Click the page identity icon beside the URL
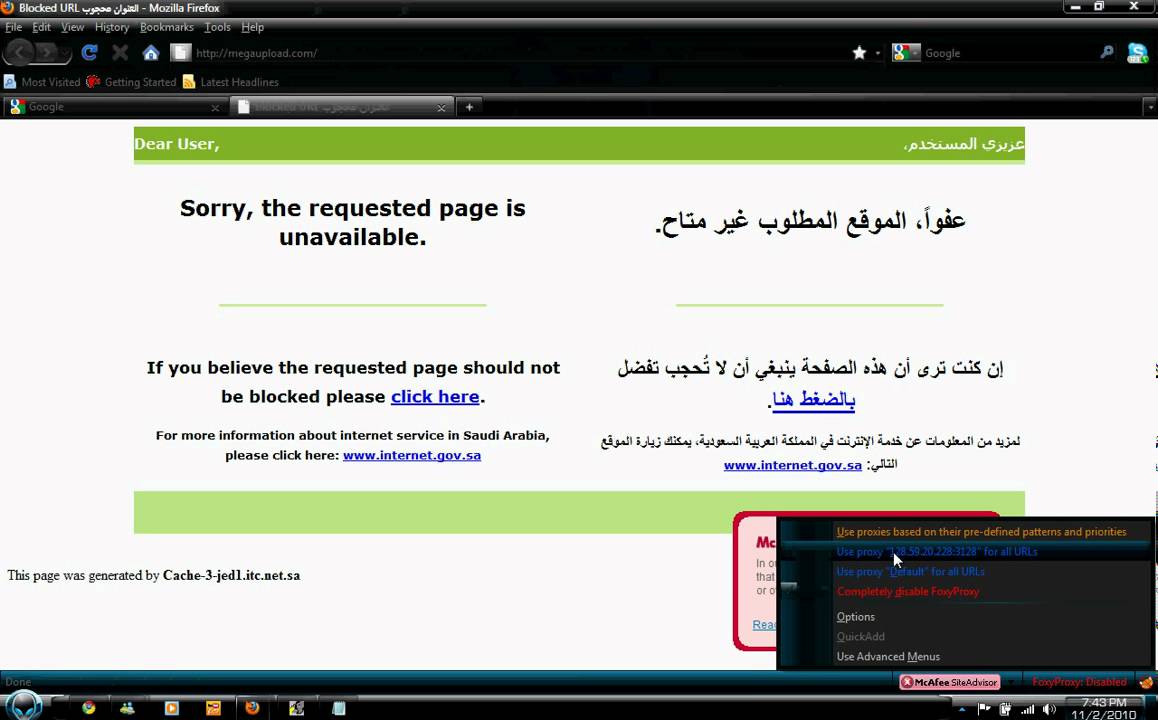This screenshot has width=1158, height=720. [179, 52]
